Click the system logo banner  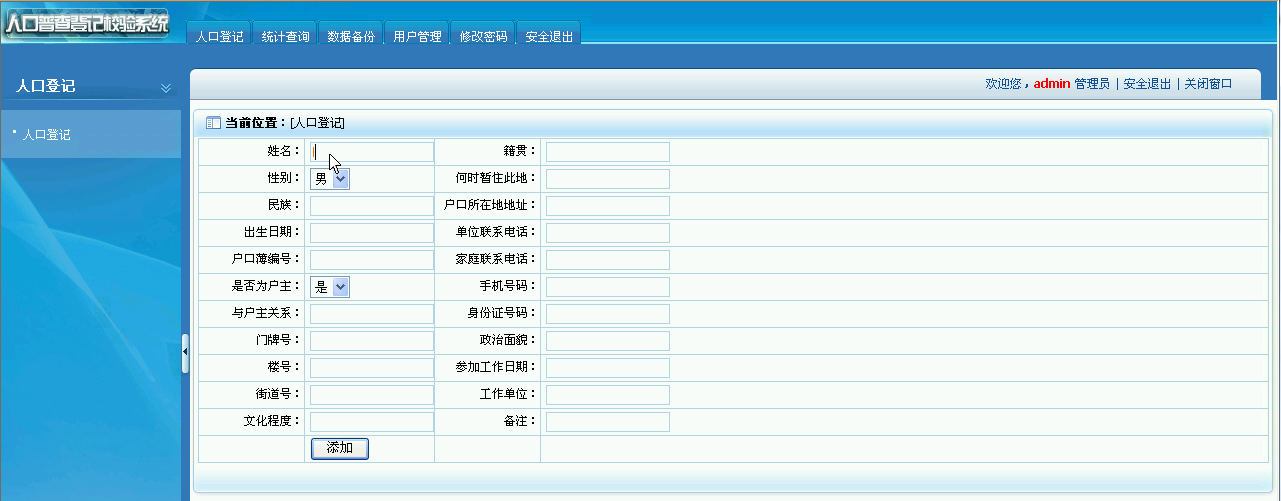[x=86, y=24]
